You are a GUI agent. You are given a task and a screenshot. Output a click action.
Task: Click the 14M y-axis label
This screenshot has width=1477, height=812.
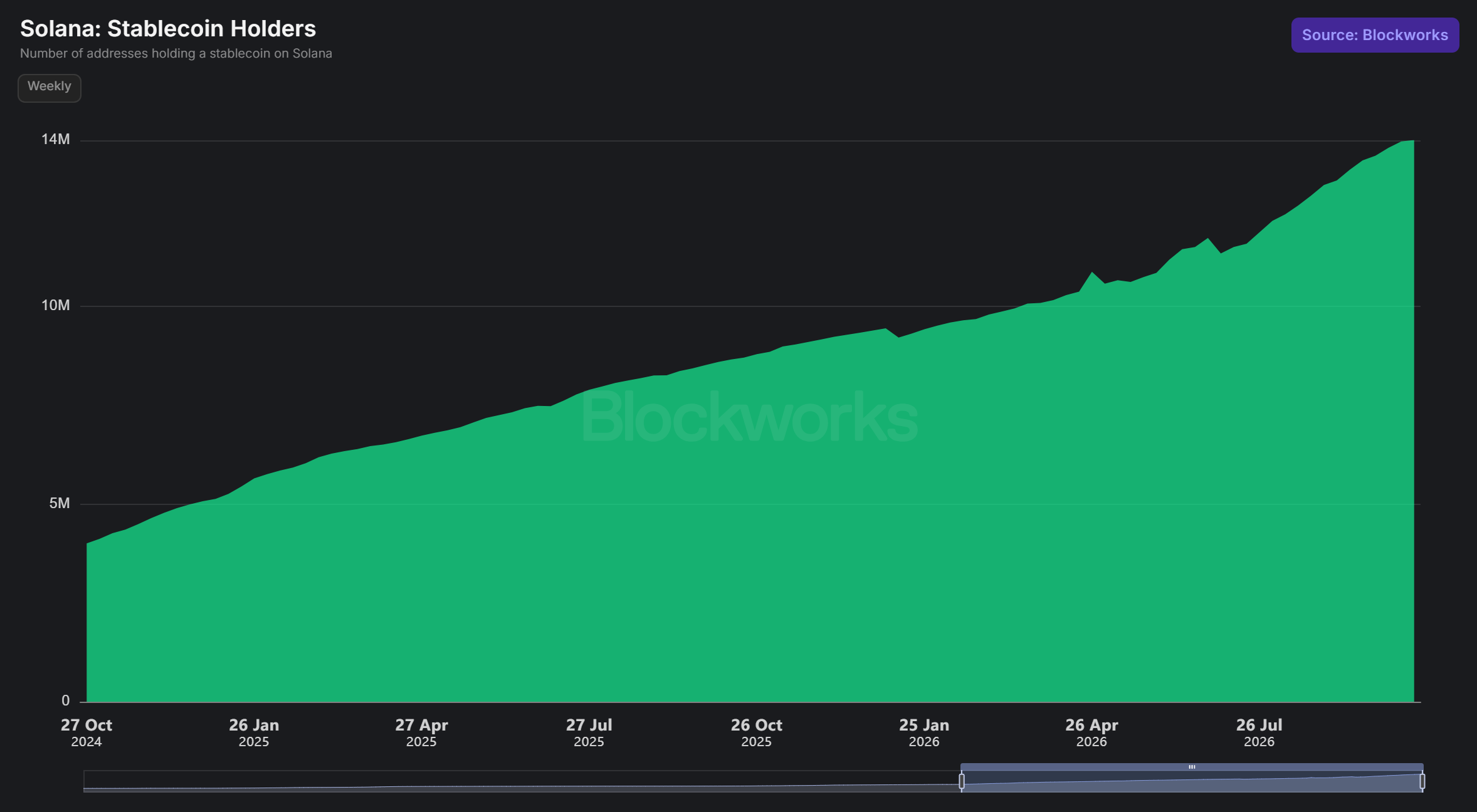pyautogui.click(x=56, y=139)
